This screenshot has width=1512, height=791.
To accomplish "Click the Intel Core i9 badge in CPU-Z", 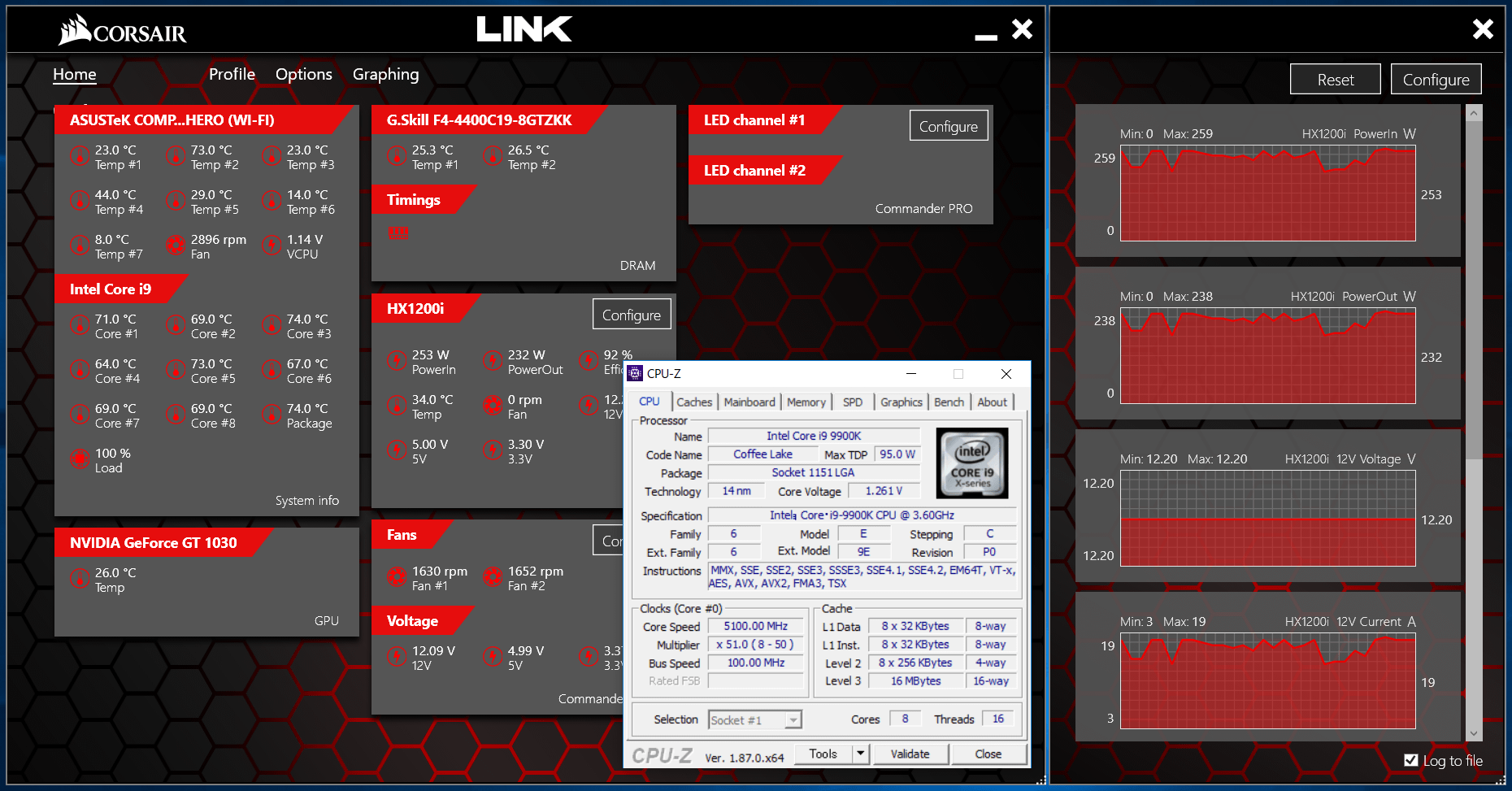I will click(972, 463).
